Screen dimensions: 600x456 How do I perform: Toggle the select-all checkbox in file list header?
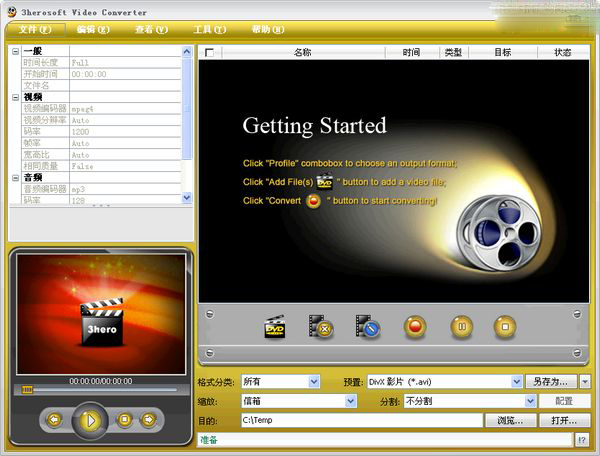(209, 52)
